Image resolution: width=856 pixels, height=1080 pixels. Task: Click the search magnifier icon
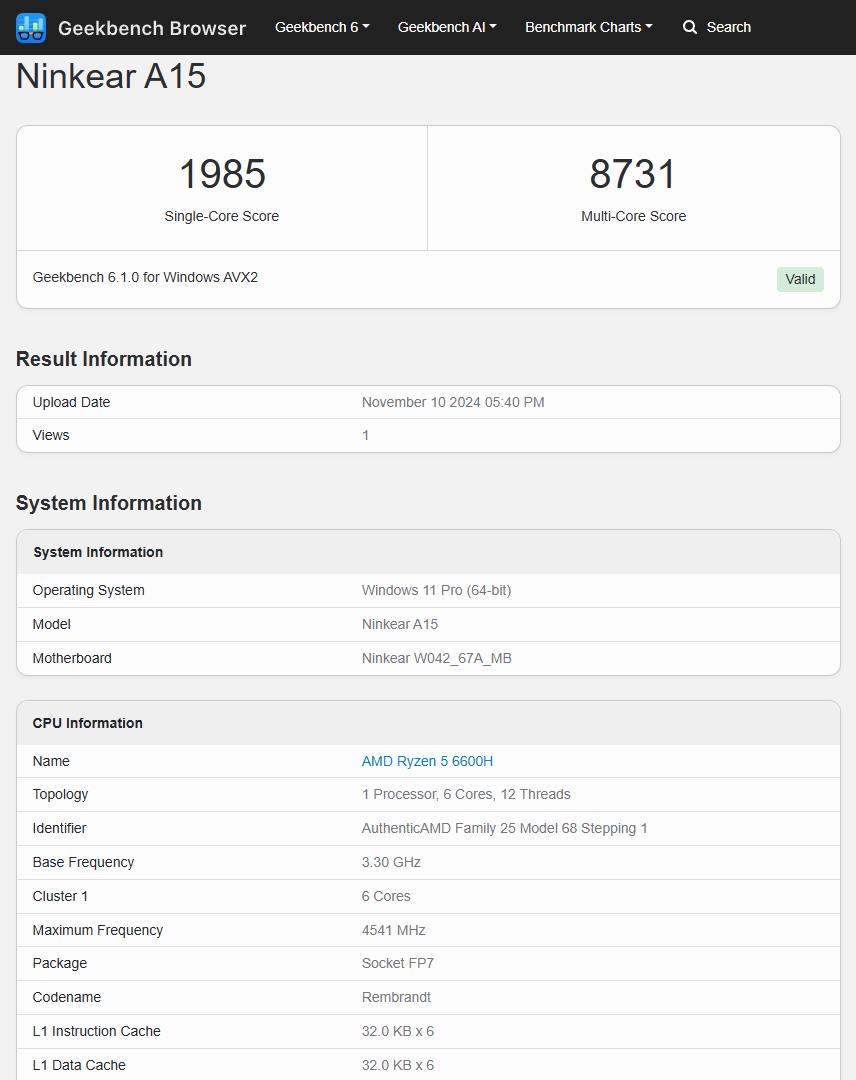pos(689,28)
